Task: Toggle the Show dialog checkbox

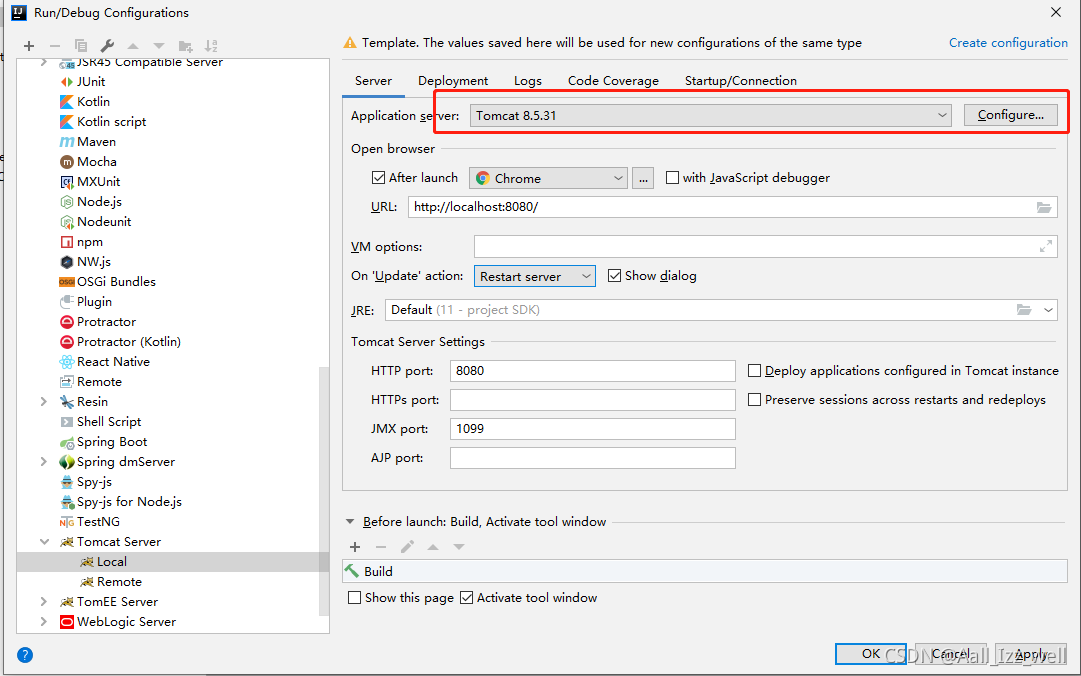Action: (x=614, y=276)
